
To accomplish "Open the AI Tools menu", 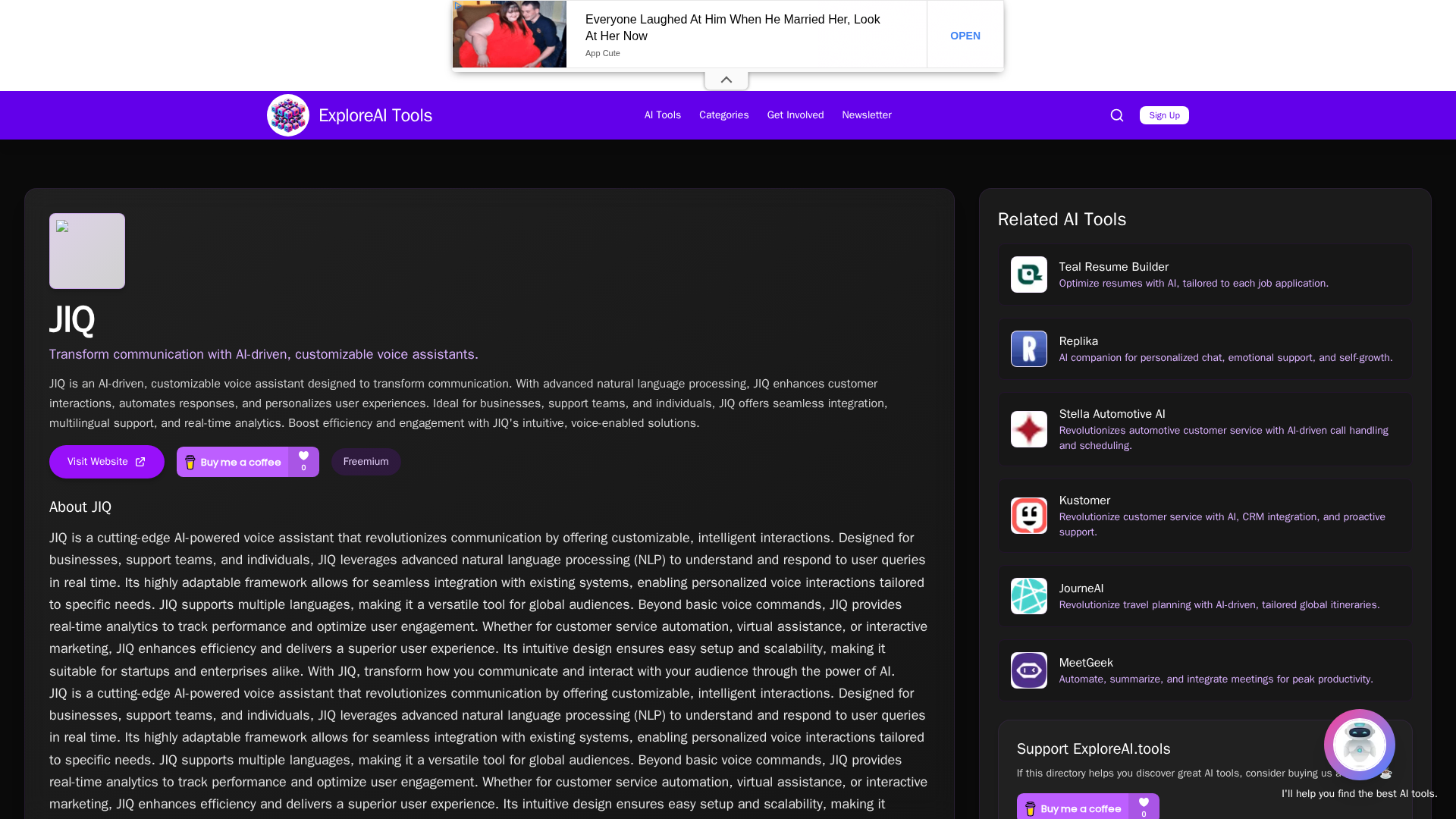I will [x=662, y=115].
